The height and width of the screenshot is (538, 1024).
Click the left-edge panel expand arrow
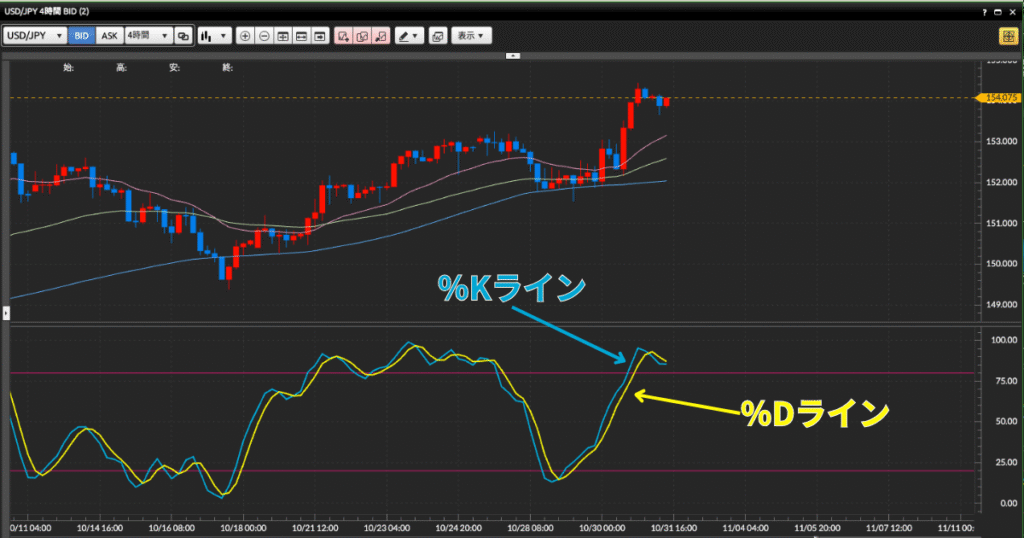[x=5, y=314]
